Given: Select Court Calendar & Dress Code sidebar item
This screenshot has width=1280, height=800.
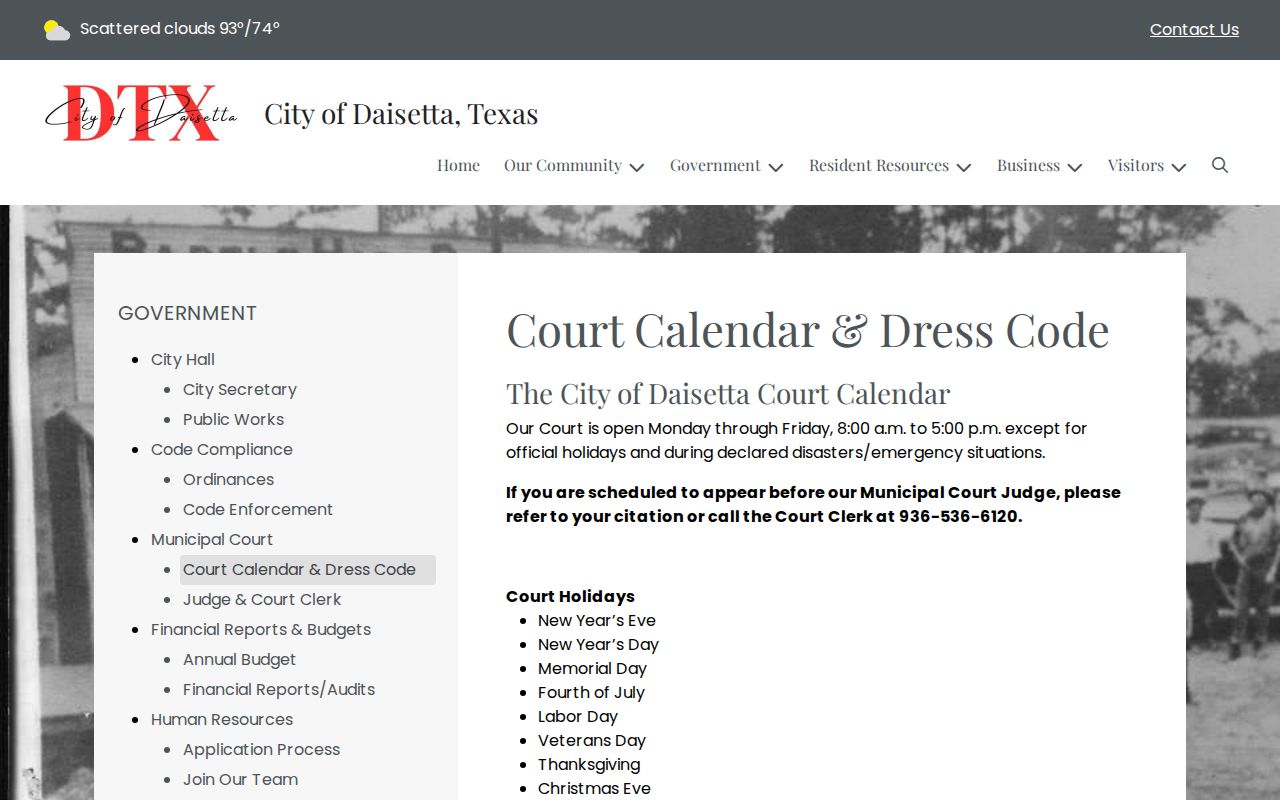Looking at the screenshot, I should pyautogui.click(x=308, y=570).
